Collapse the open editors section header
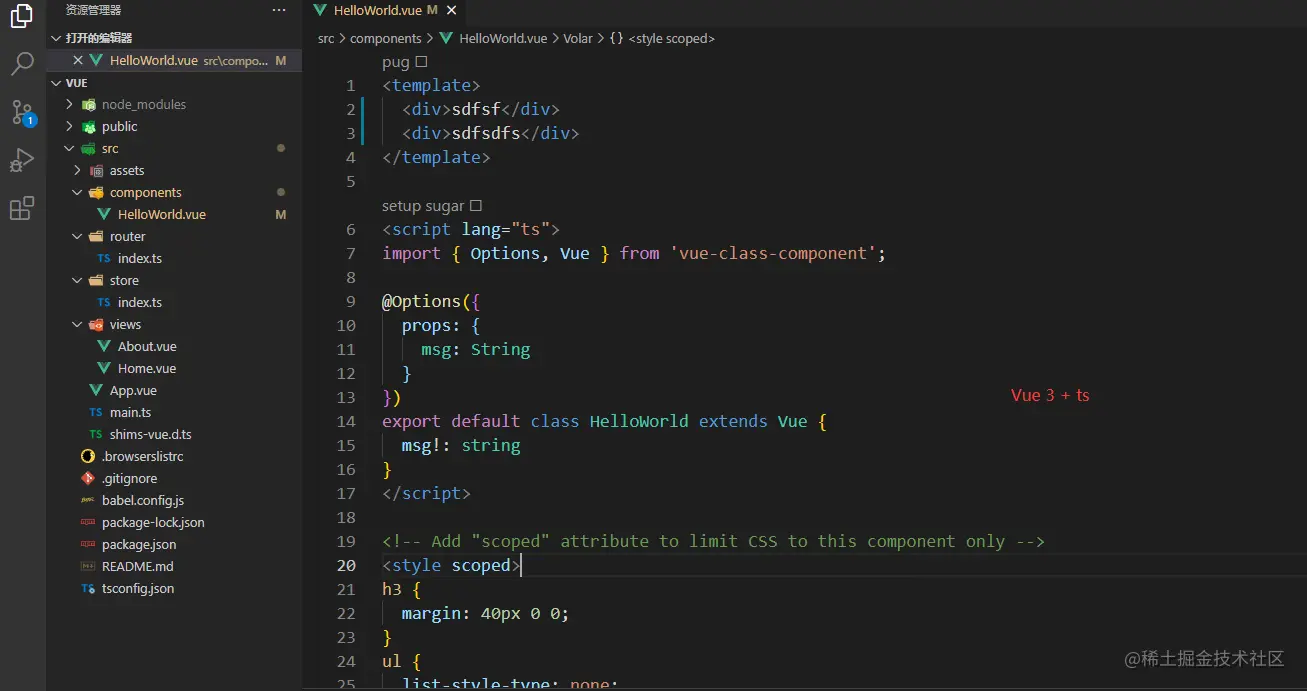 tap(174, 38)
